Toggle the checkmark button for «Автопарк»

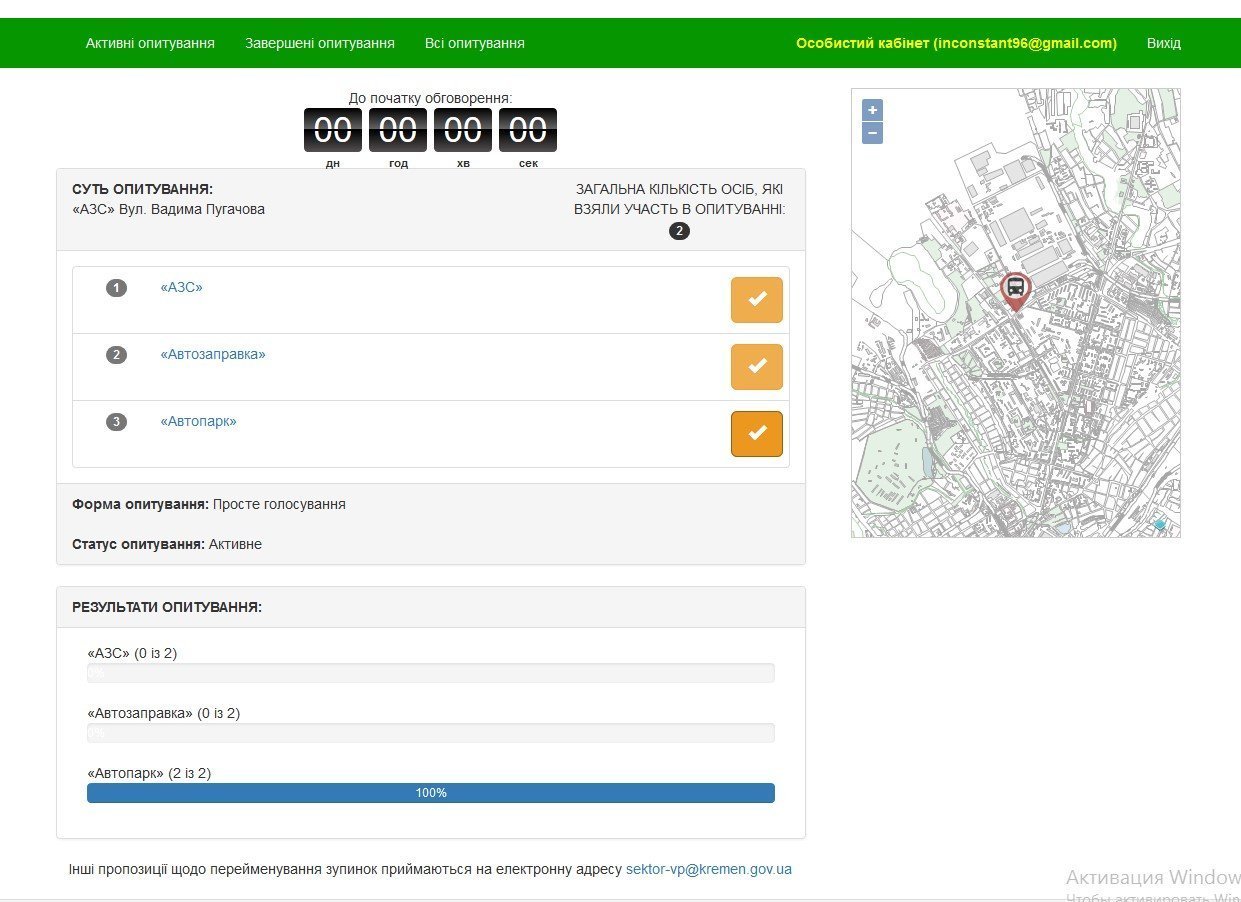tap(756, 434)
